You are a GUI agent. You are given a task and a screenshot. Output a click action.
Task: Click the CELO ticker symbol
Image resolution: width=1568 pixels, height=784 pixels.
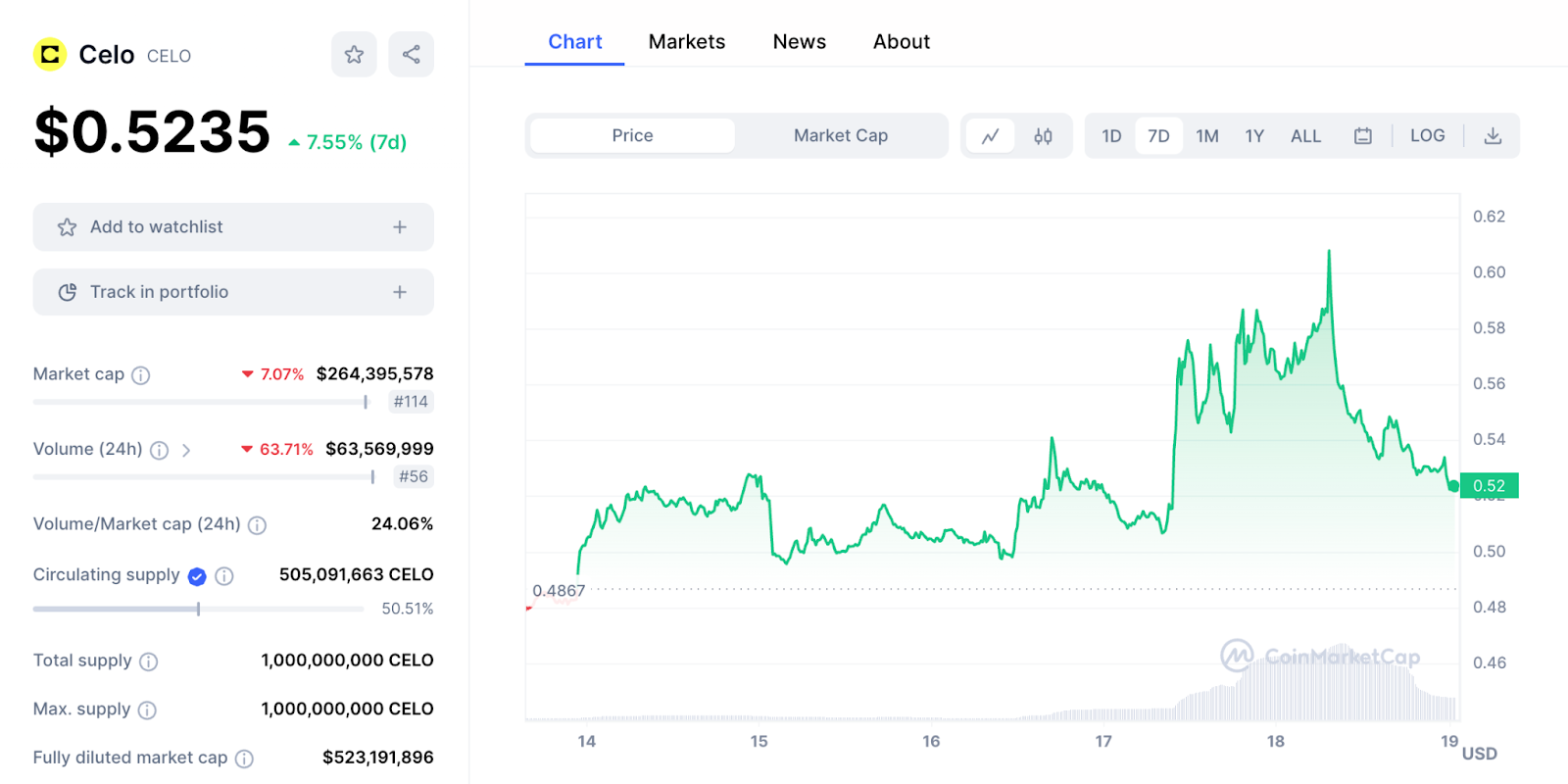[169, 57]
